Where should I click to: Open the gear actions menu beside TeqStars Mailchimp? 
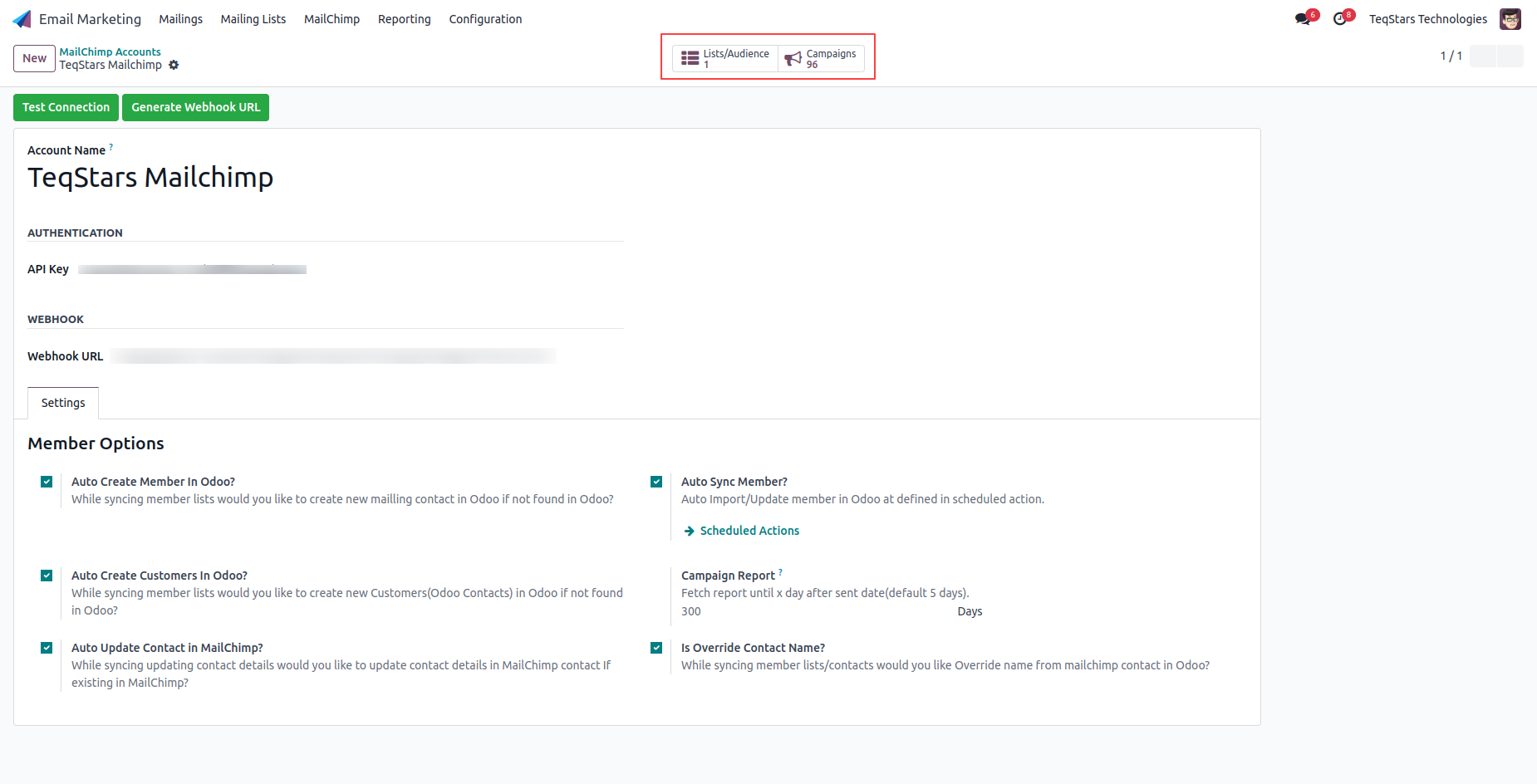point(174,65)
